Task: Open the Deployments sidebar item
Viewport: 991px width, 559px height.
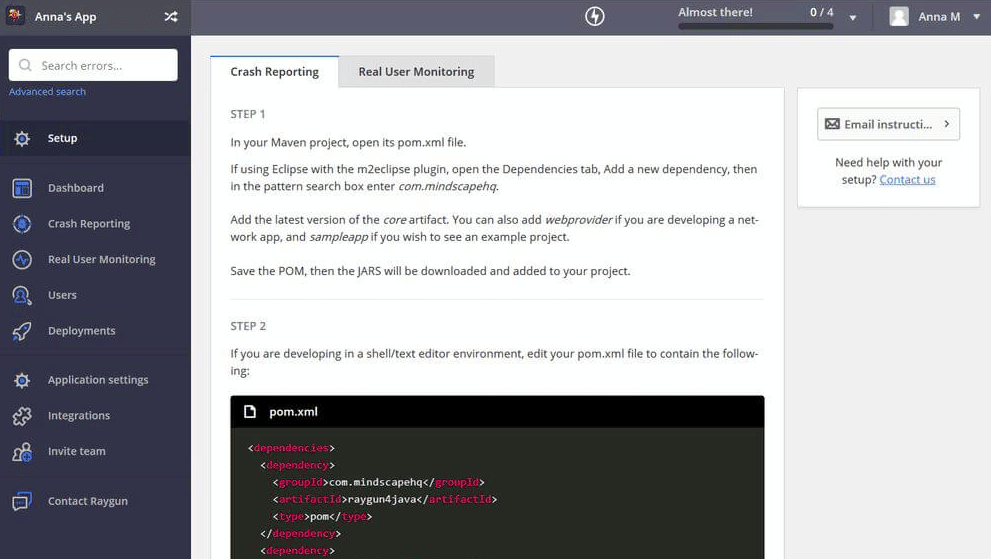Action: (95, 331)
